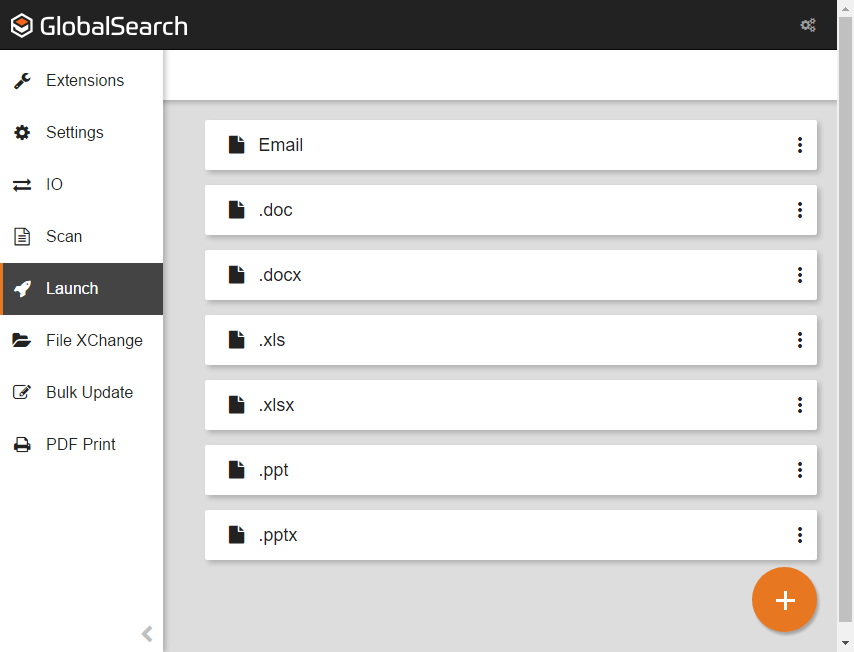This screenshot has height=652, width=854.
Task: Open the three-dot menu for .docx
Action: (x=800, y=275)
